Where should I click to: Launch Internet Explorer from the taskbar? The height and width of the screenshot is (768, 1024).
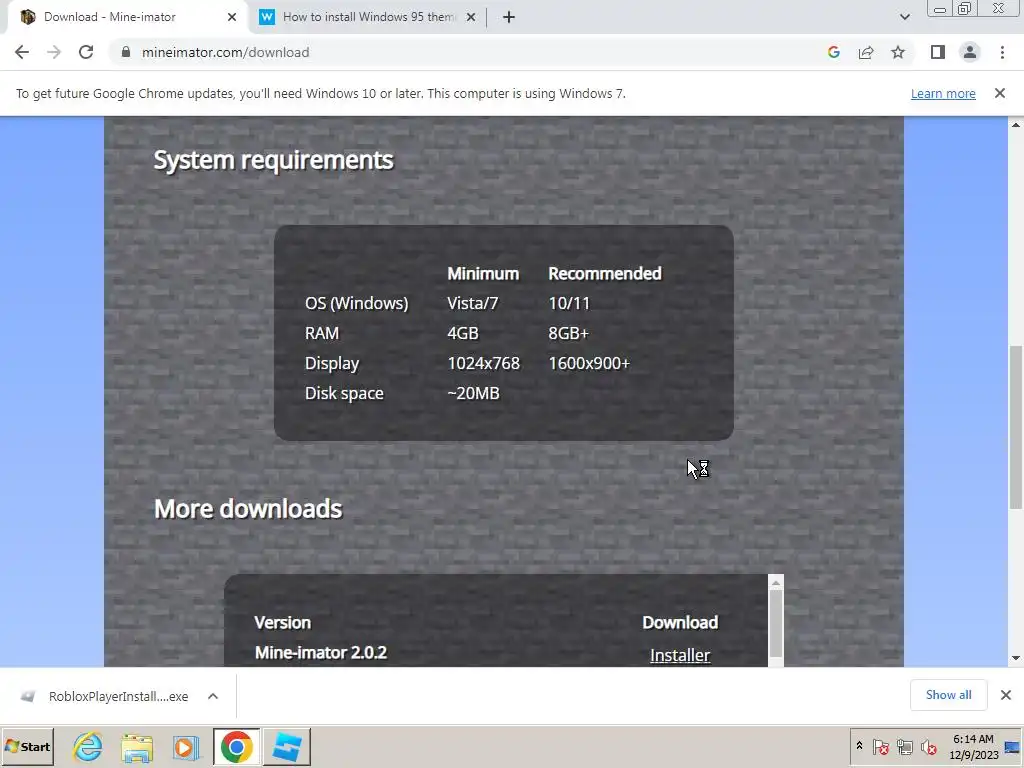tap(88, 746)
